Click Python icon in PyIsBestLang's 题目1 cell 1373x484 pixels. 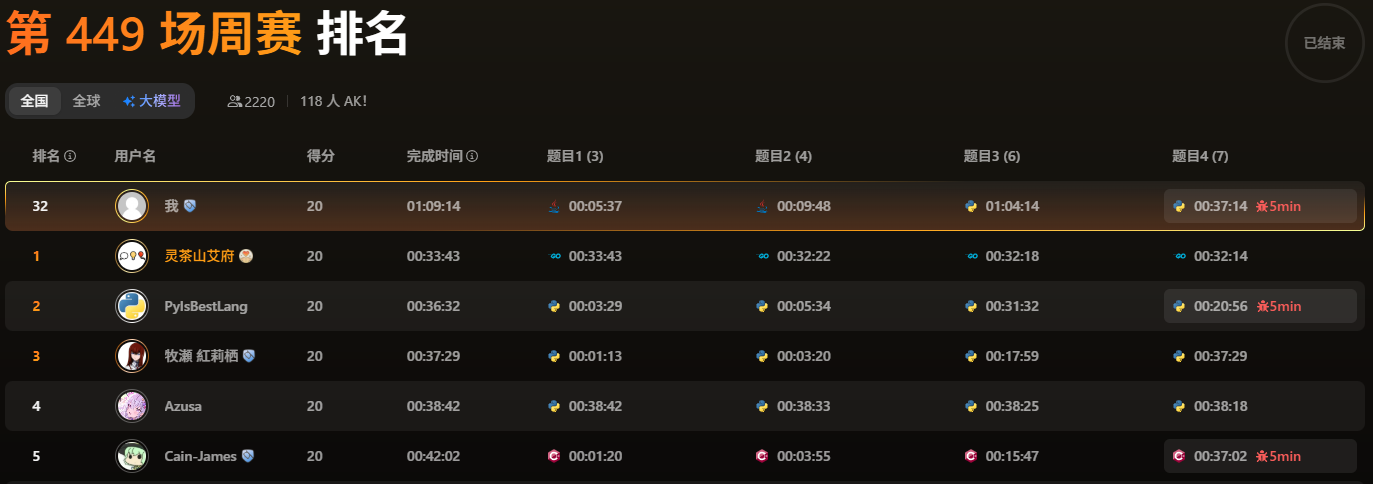[x=554, y=306]
